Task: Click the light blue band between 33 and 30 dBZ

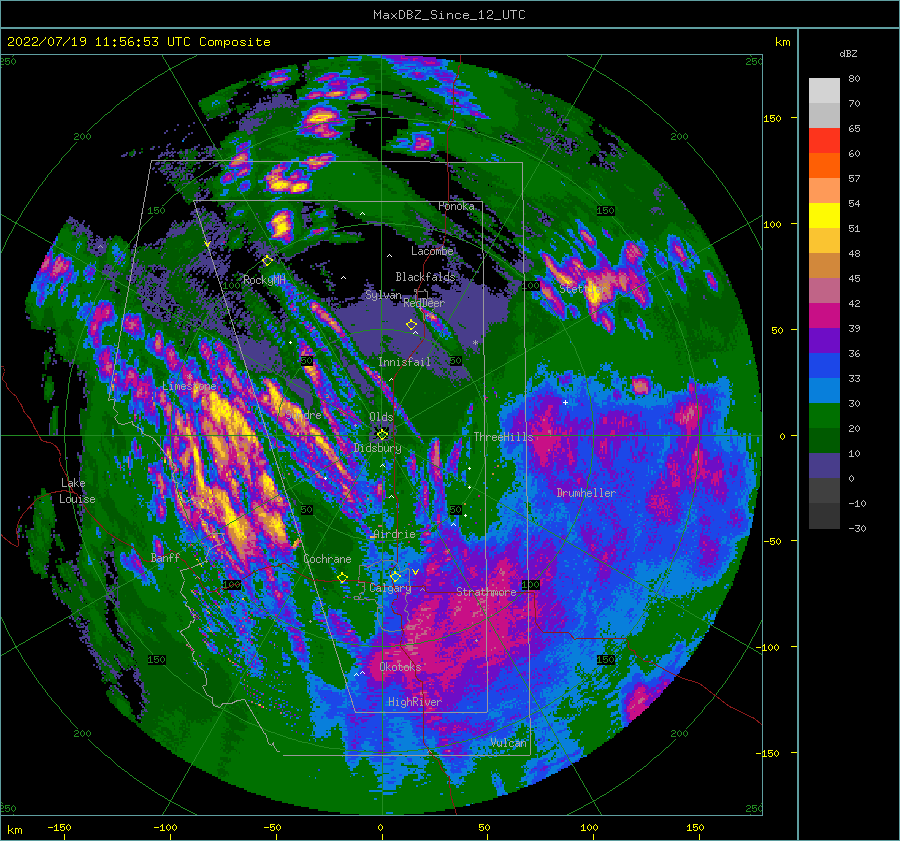Action: (x=824, y=391)
